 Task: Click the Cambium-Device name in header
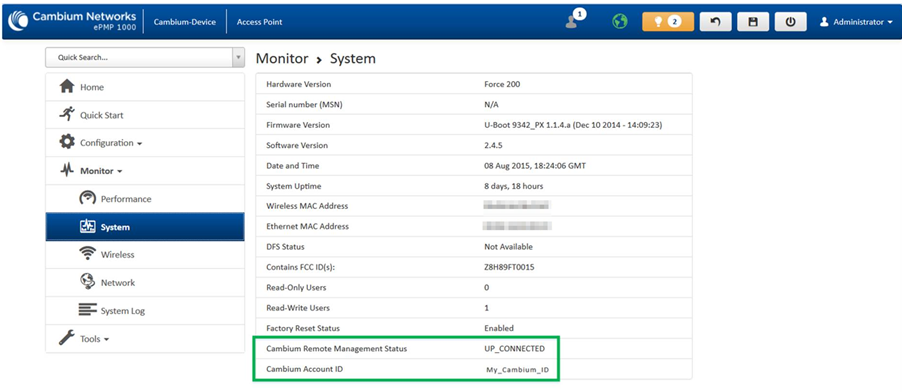(185, 22)
